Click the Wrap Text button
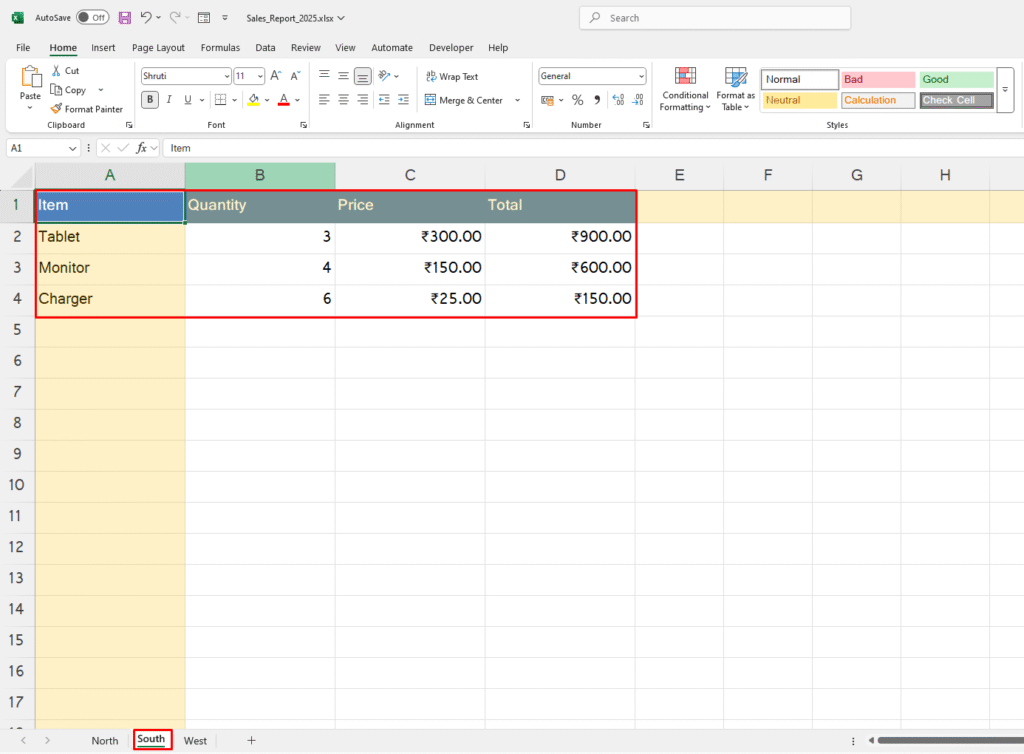Screen dimensions: 1024x754 coord(452,76)
